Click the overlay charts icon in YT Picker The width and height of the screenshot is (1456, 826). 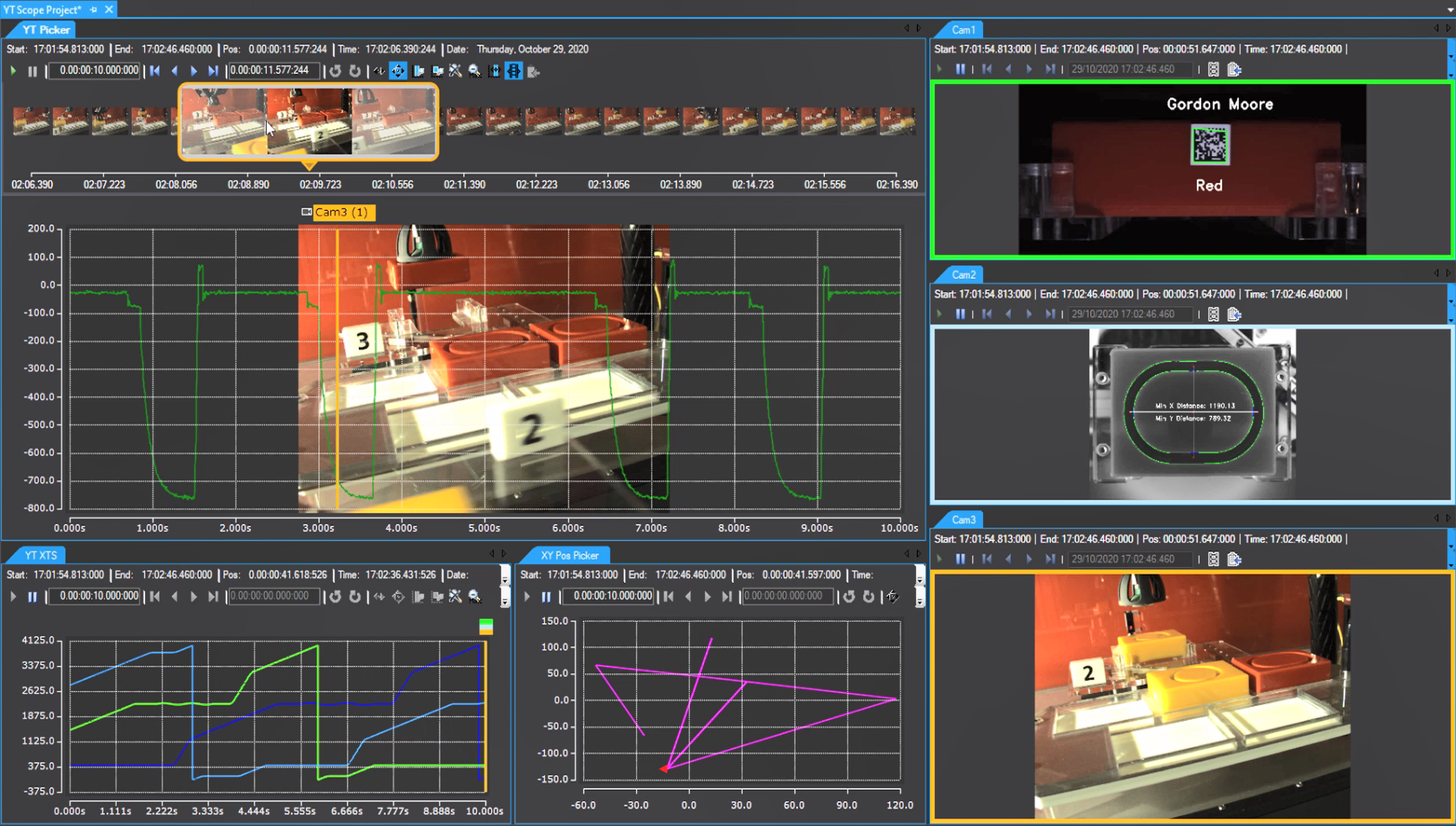click(x=437, y=70)
